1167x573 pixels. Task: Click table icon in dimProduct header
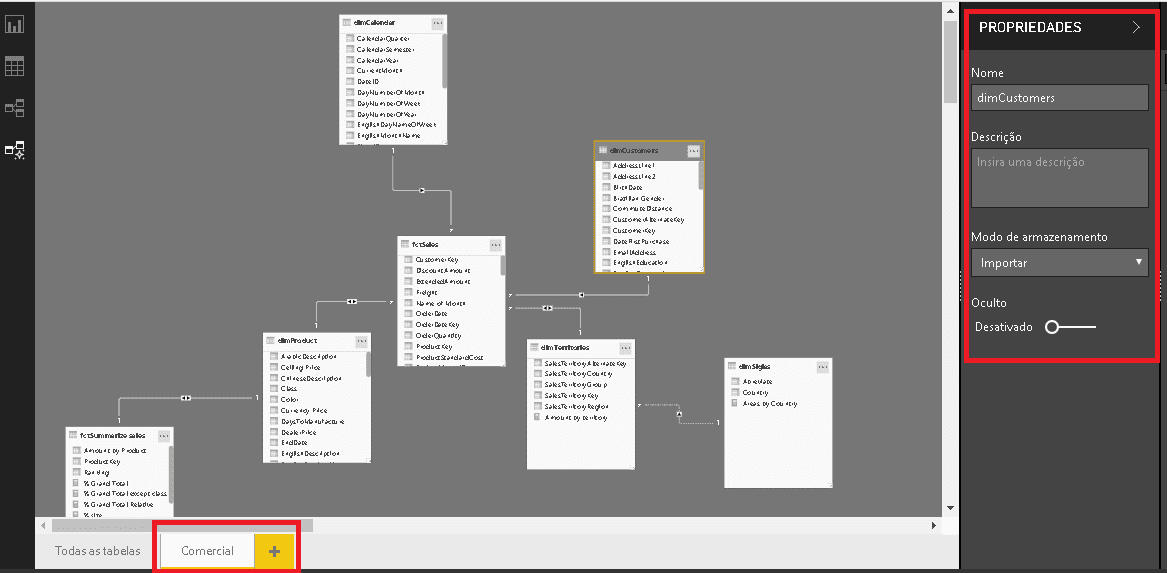coord(272,340)
